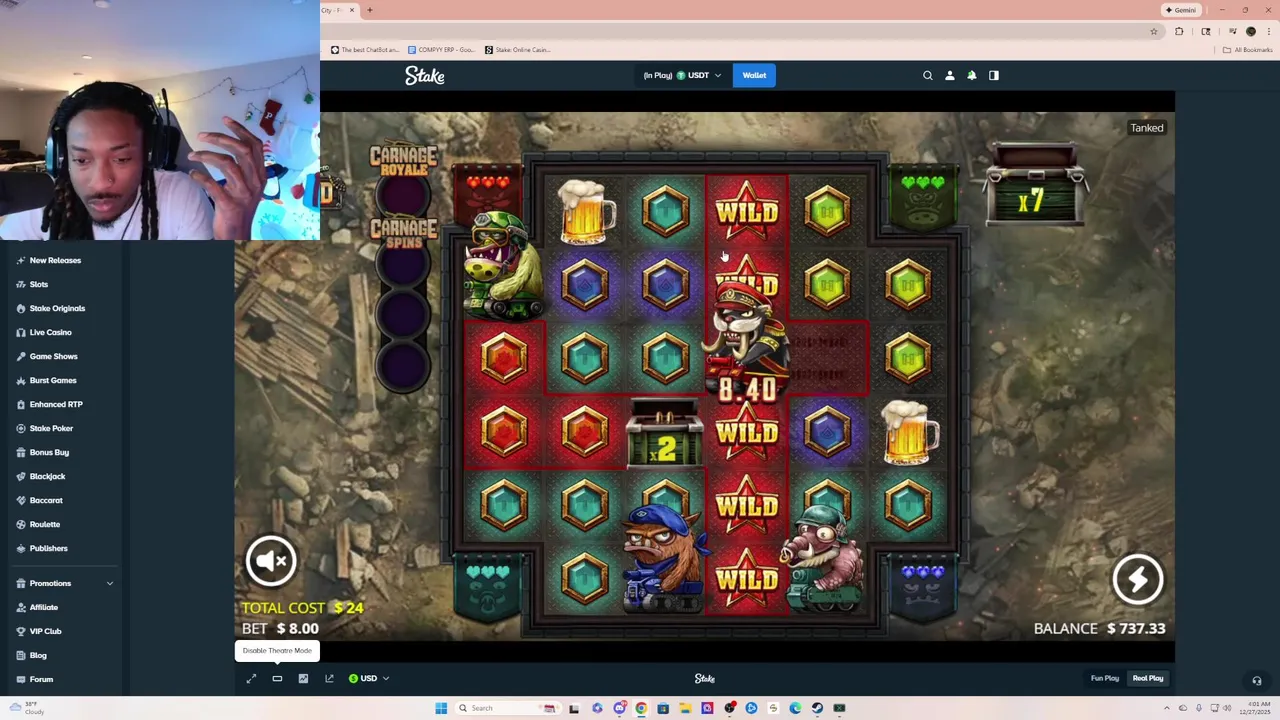Launch Gemini from the browser title bar
Viewport: 1280px width, 720px height.
[x=1181, y=10]
